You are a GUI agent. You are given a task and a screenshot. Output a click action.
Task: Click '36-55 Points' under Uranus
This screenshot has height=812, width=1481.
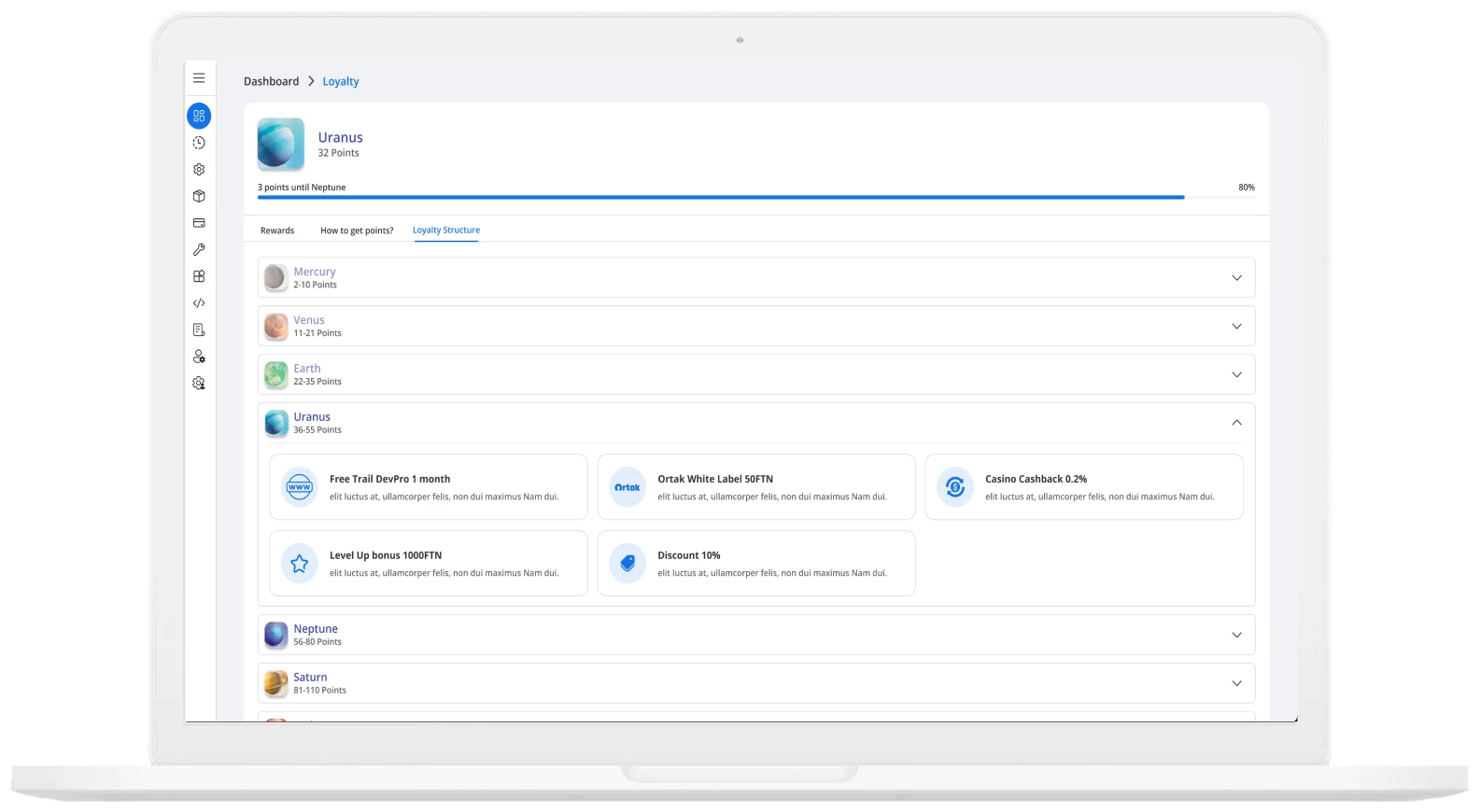(317, 430)
